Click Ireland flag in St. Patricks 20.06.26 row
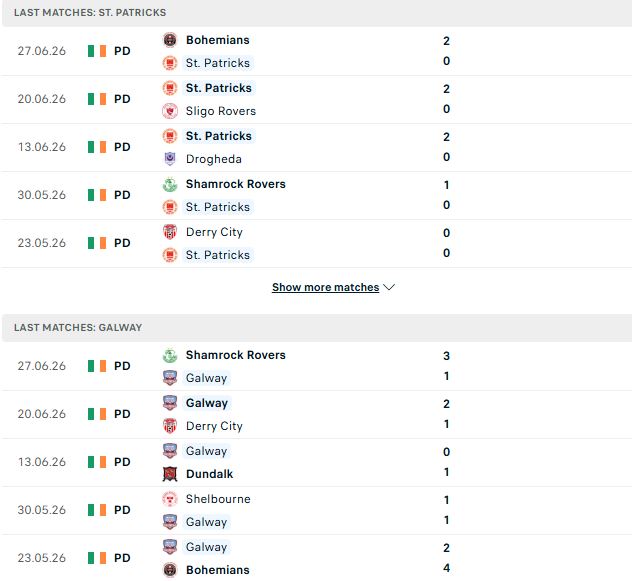The width and height of the screenshot is (632, 581). click(97, 99)
